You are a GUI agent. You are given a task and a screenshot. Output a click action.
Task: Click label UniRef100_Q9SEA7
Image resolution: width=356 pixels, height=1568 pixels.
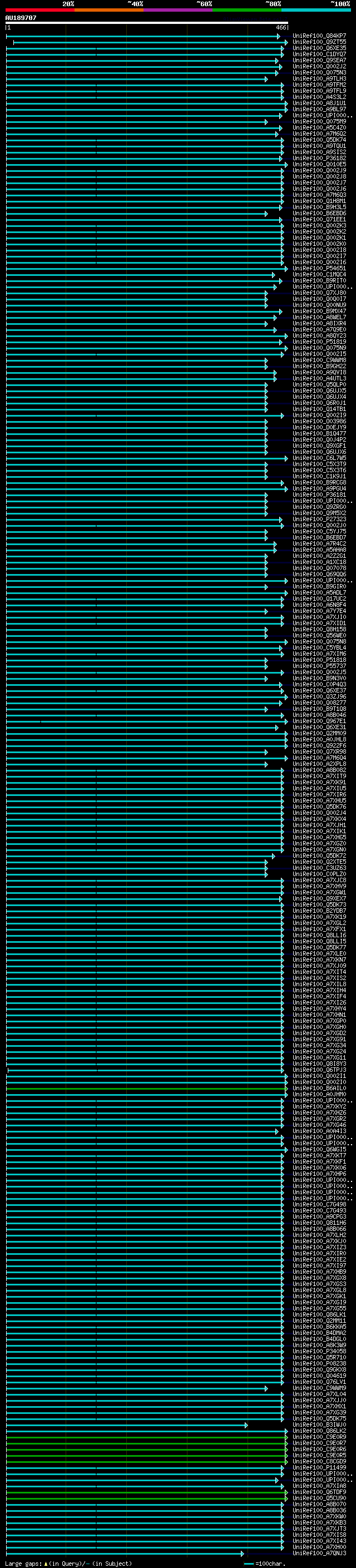(x=319, y=60)
